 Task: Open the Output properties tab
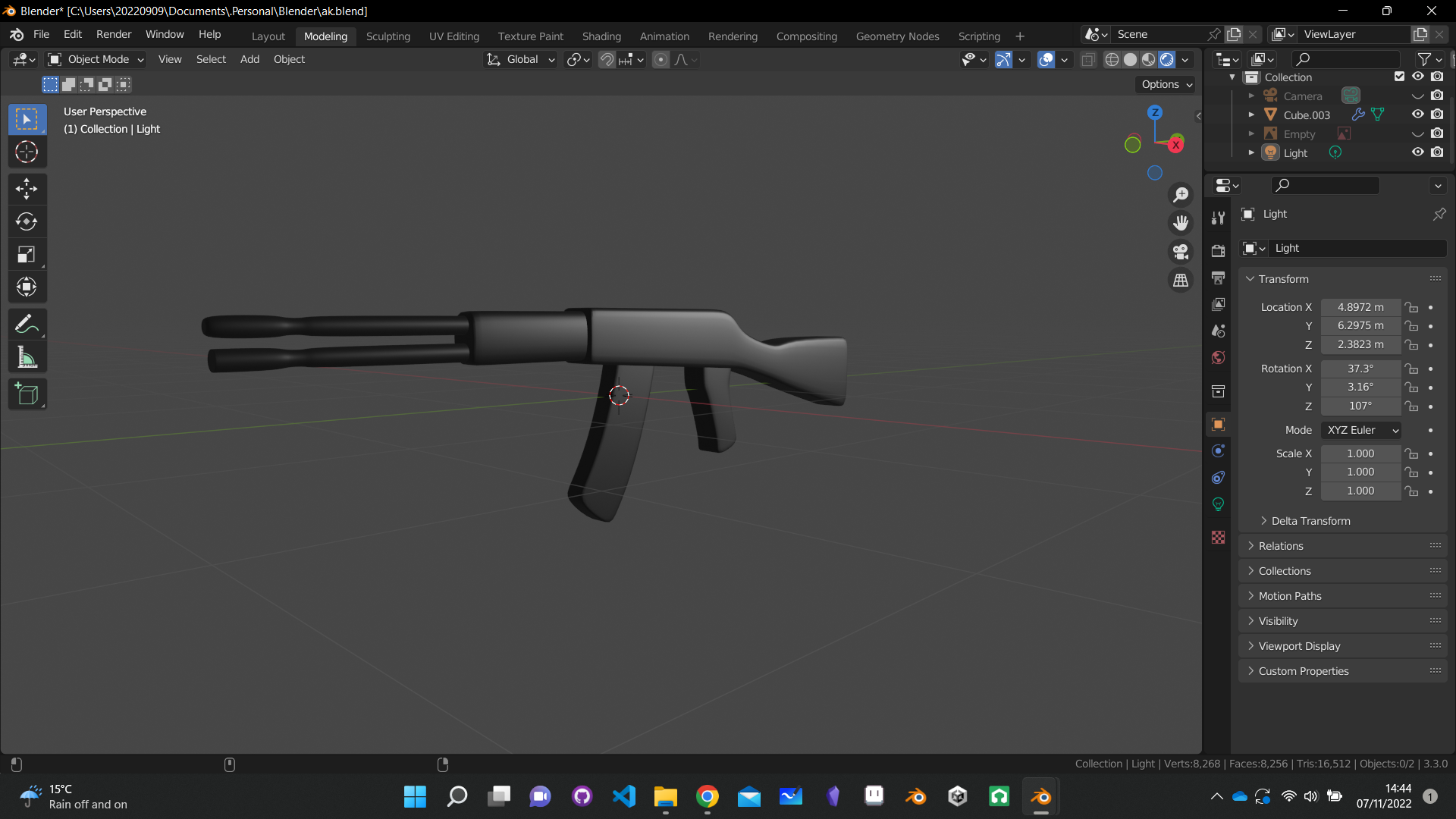pos(1218,278)
